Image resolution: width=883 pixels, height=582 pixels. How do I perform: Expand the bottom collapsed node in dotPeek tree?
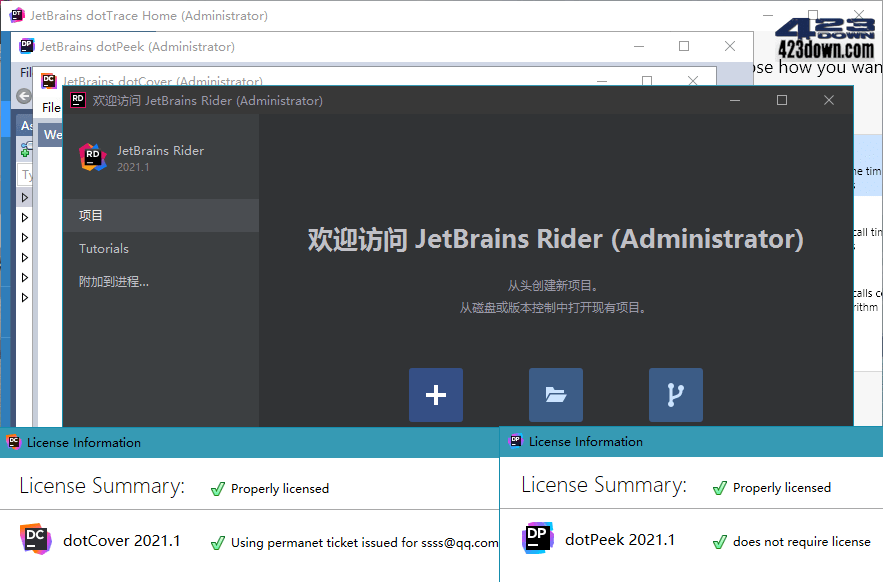[x=24, y=296]
